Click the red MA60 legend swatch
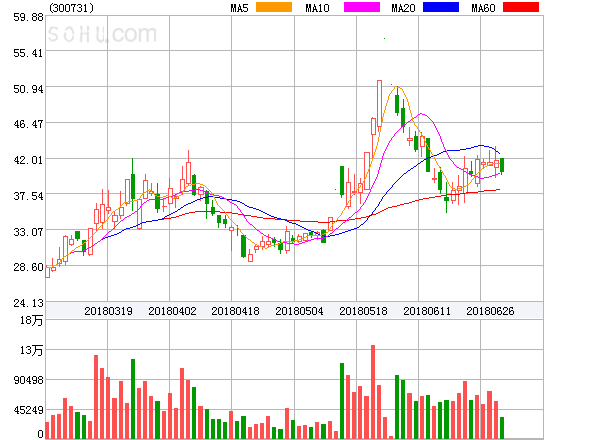Viewport: 600px width, 440px height. [521, 7]
